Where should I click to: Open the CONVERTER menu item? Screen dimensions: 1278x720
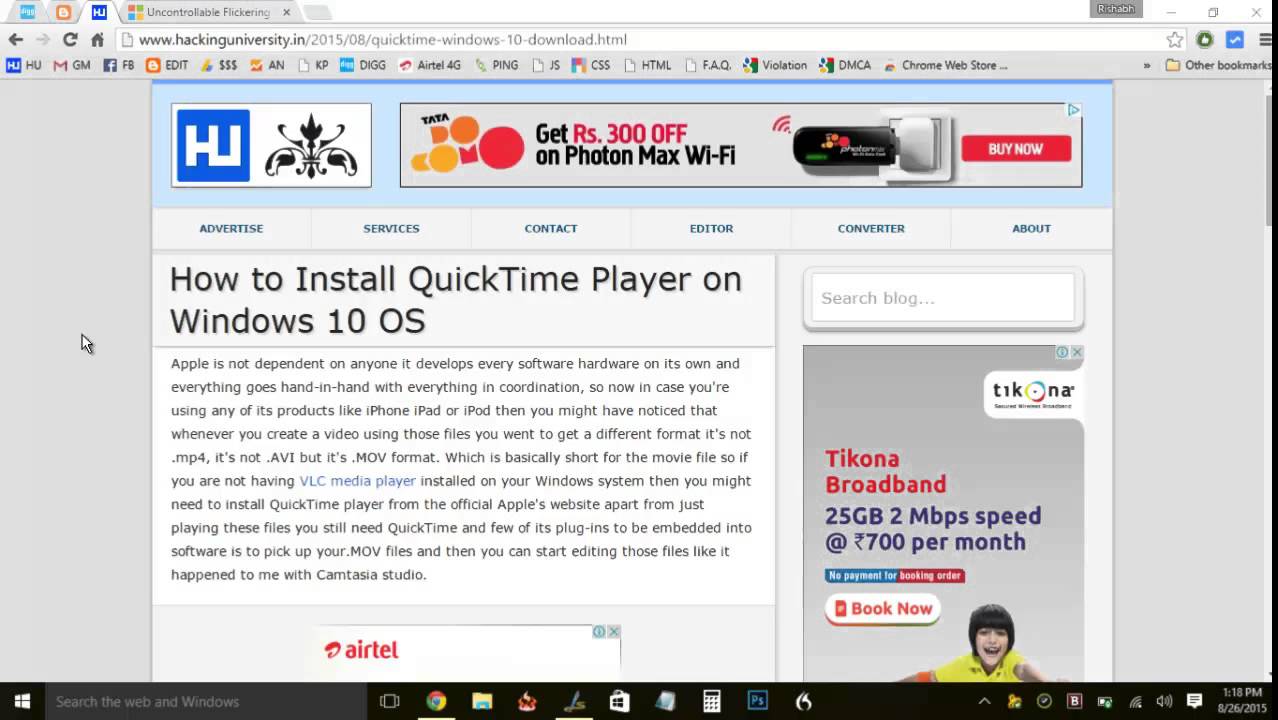(871, 228)
